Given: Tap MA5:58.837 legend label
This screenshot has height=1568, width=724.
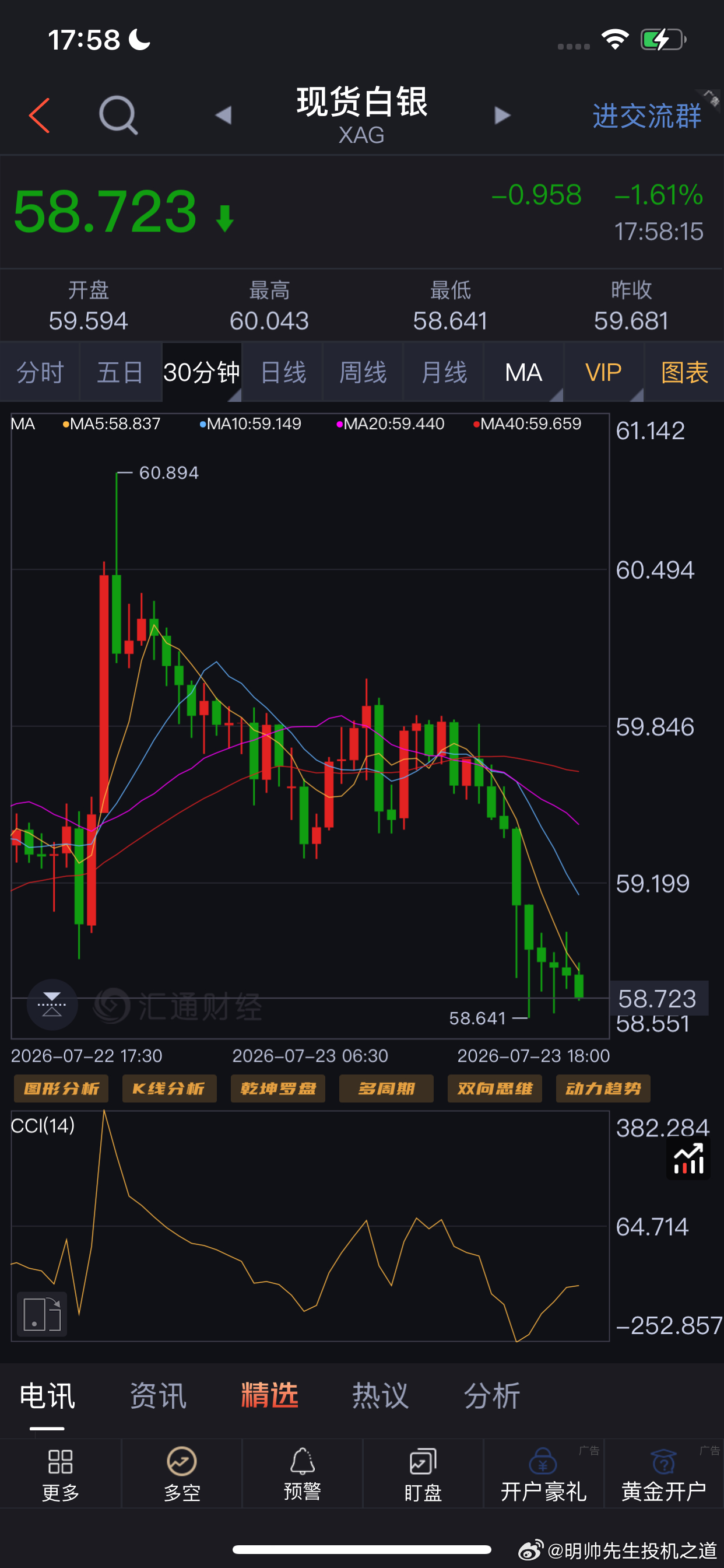Looking at the screenshot, I should pyautogui.click(x=112, y=423).
